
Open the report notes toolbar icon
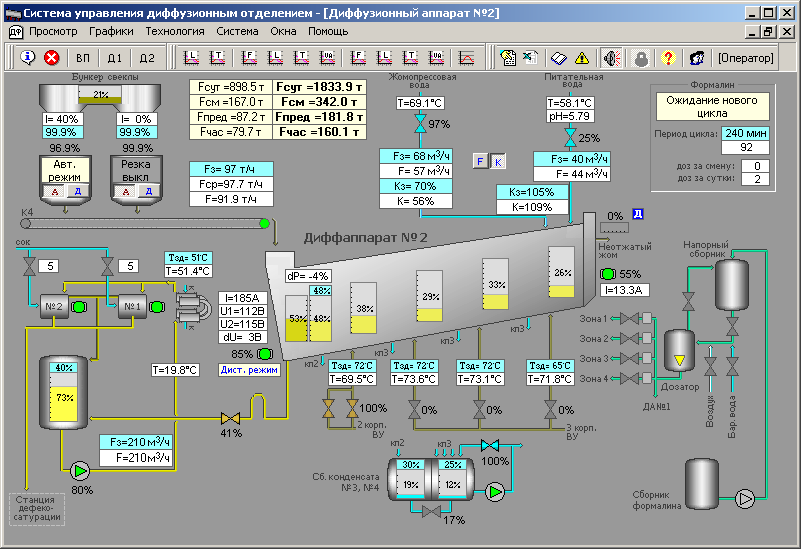click(507, 58)
